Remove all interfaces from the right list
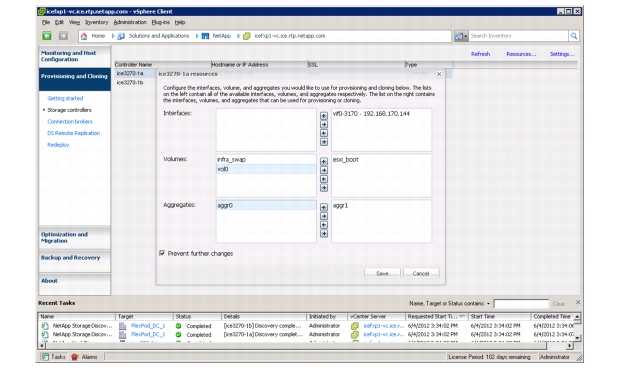Image resolution: width=640 pixels, height=371 pixels. coord(324,142)
